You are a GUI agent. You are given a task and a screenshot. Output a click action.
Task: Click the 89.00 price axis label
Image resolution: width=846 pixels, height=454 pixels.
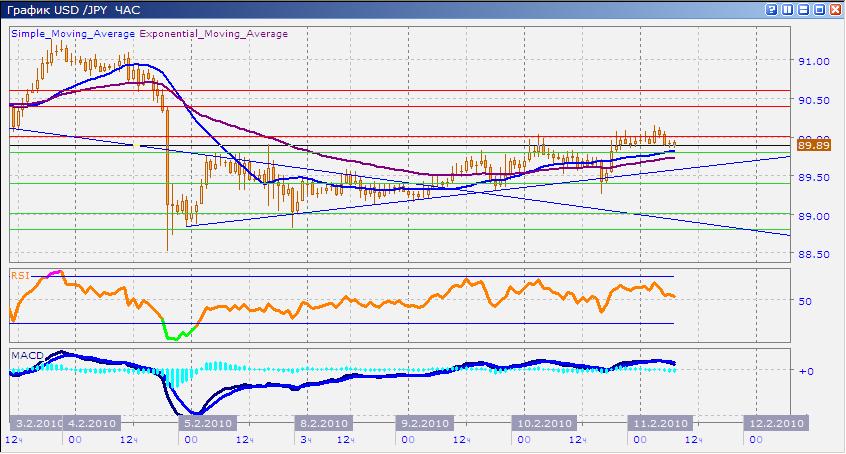(814, 216)
